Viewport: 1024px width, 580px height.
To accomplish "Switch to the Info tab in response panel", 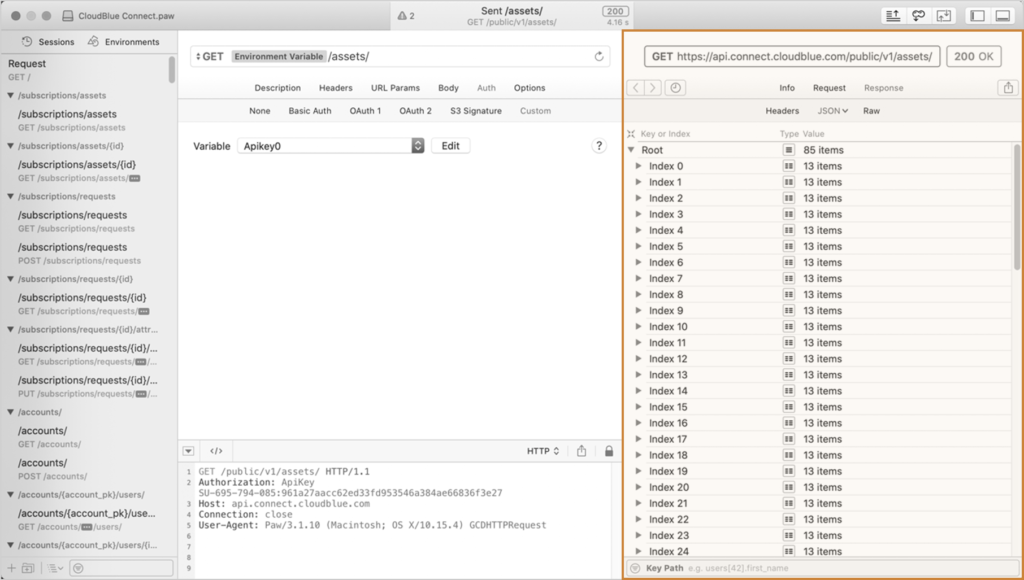I will [787, 88].
